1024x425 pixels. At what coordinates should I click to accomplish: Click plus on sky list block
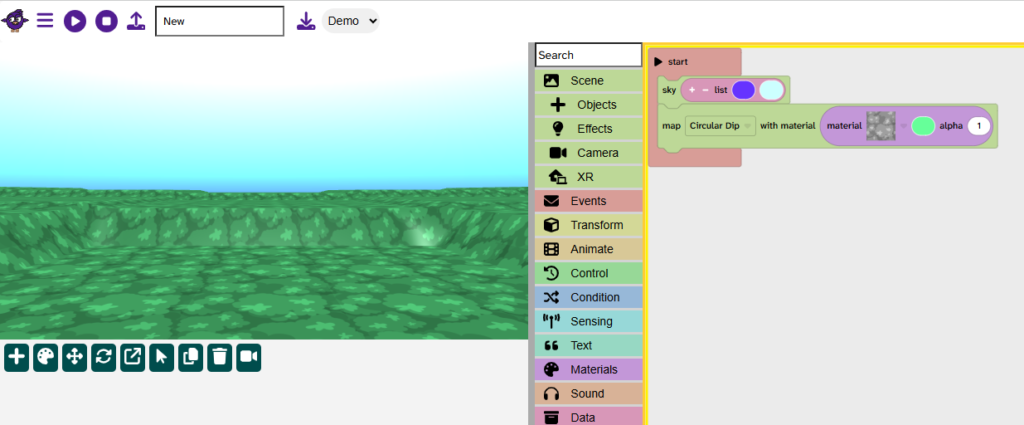pyautogui.click(x=692, y=90)
